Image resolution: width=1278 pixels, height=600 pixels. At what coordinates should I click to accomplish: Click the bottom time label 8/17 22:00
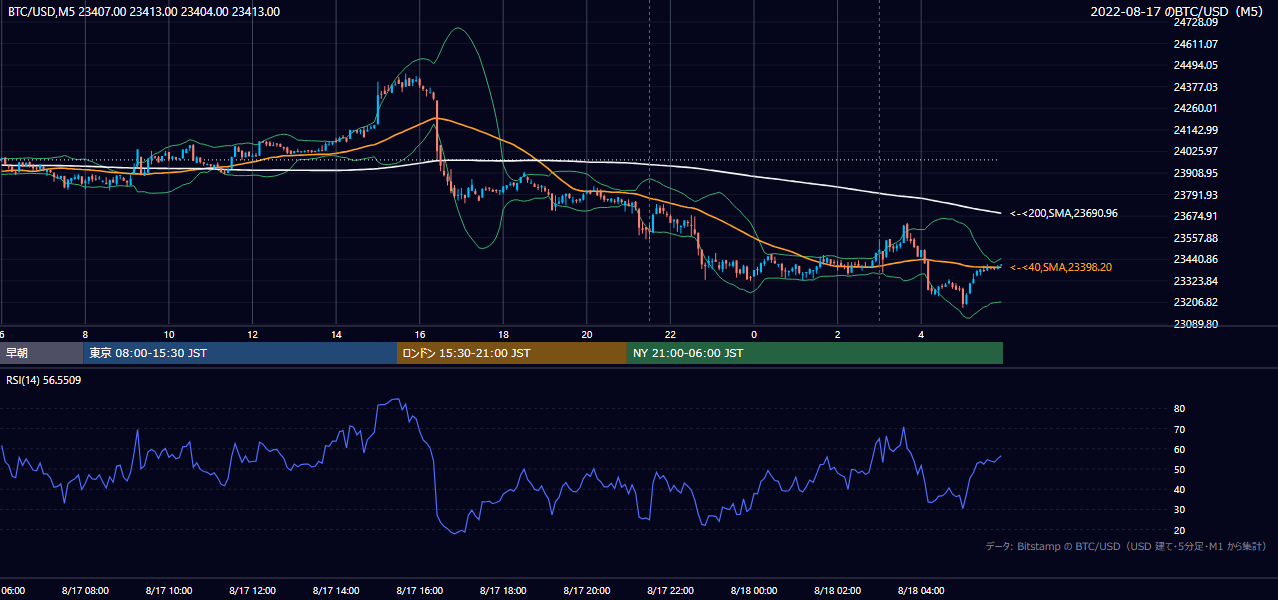[x=670, y=591]
